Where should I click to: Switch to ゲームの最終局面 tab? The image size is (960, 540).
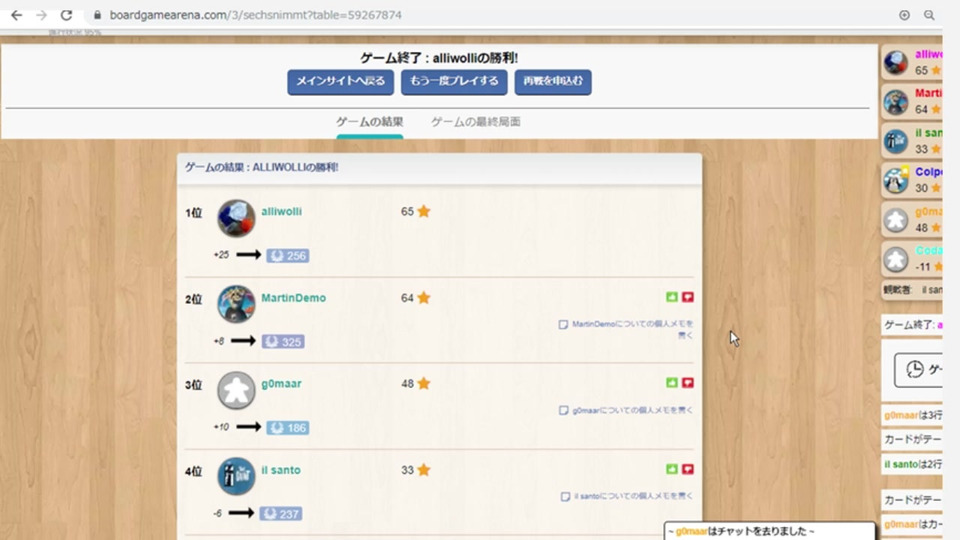coord(476,122)
